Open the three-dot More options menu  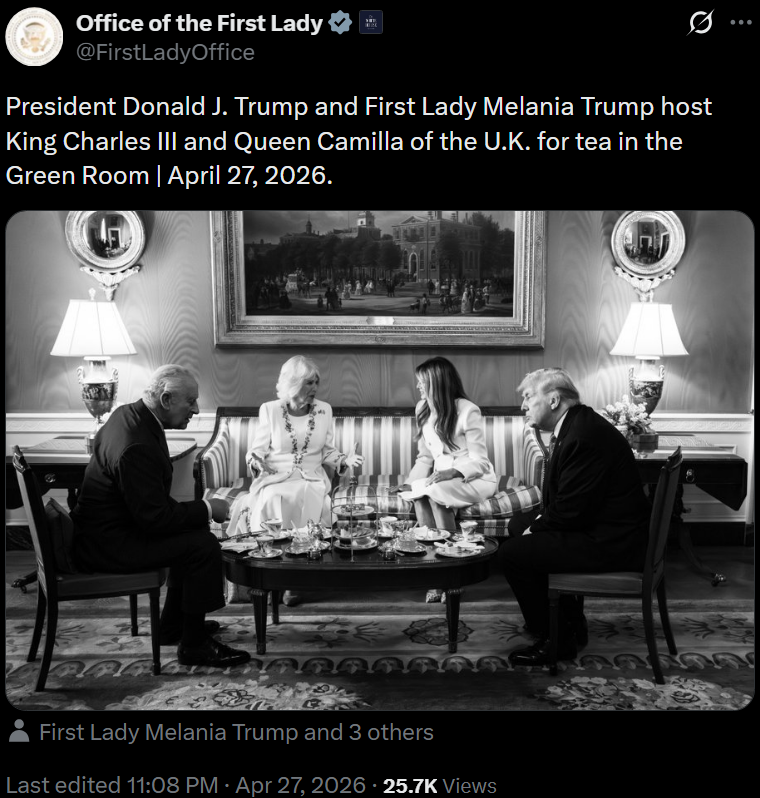click(x=740, y=24)
